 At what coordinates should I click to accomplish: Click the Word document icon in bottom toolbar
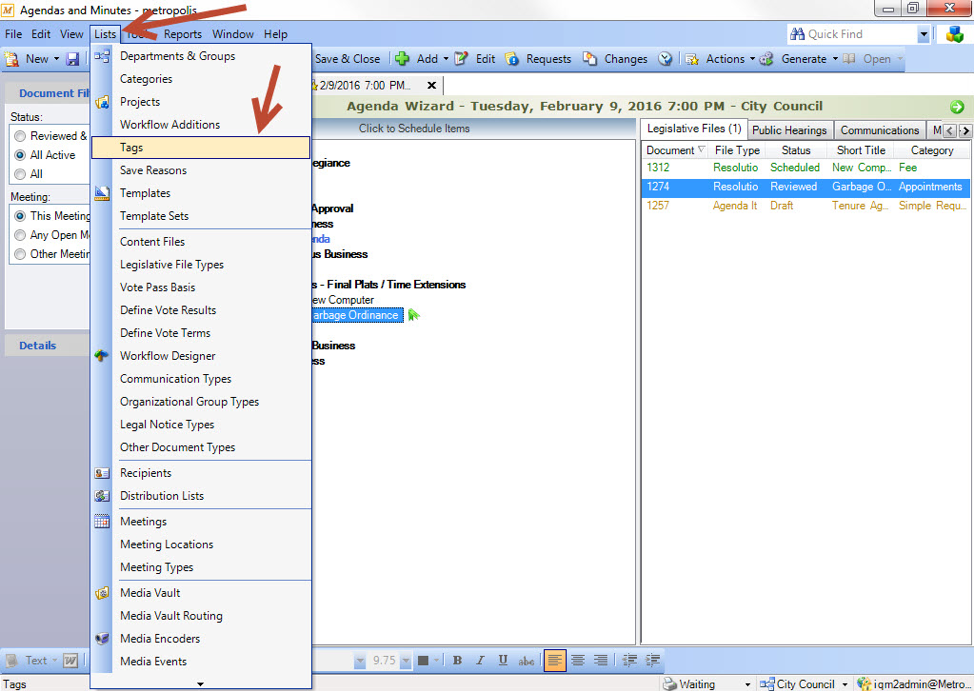click(70, 661)
